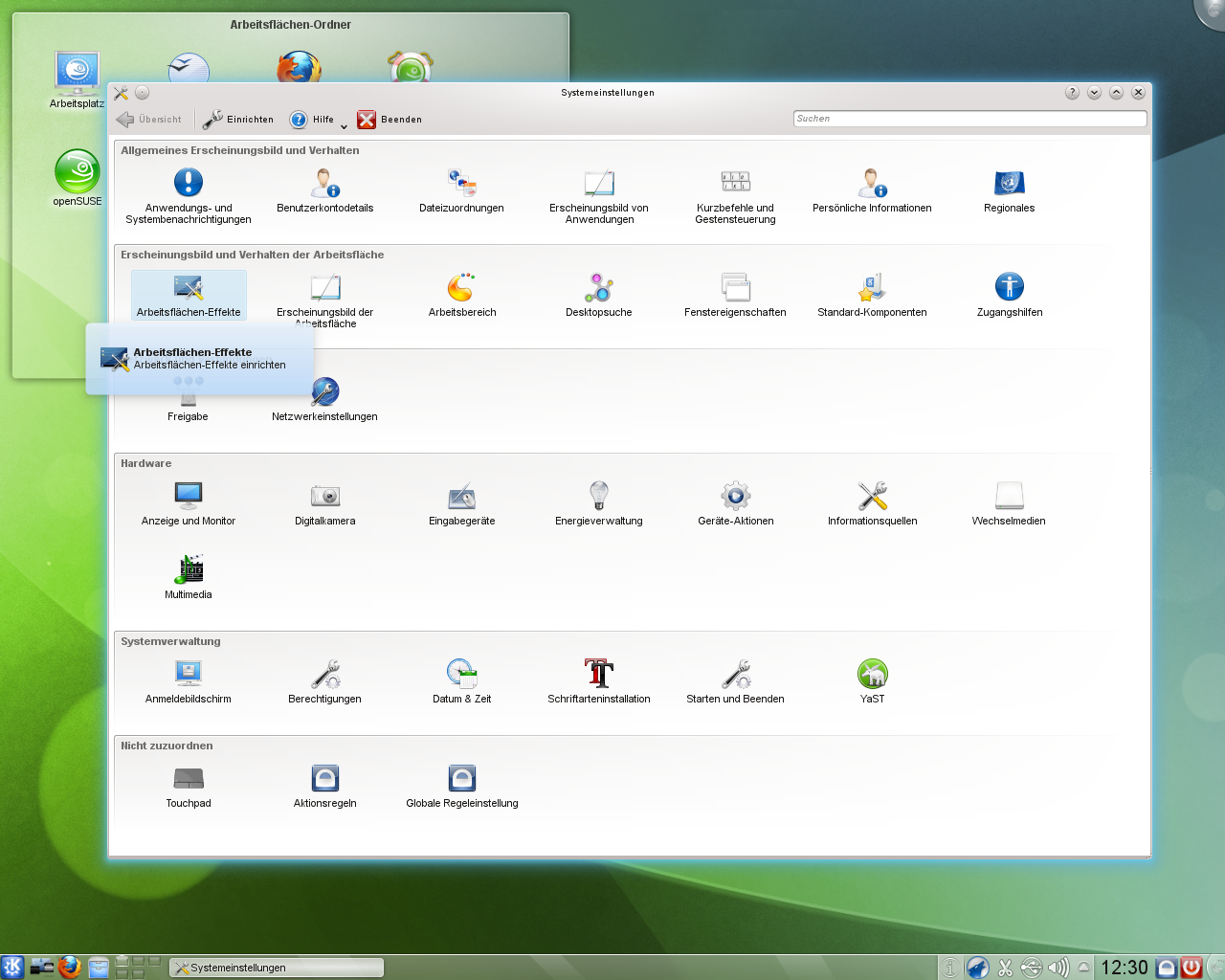Open the KDE application launcher

click(x=13, y=967)
